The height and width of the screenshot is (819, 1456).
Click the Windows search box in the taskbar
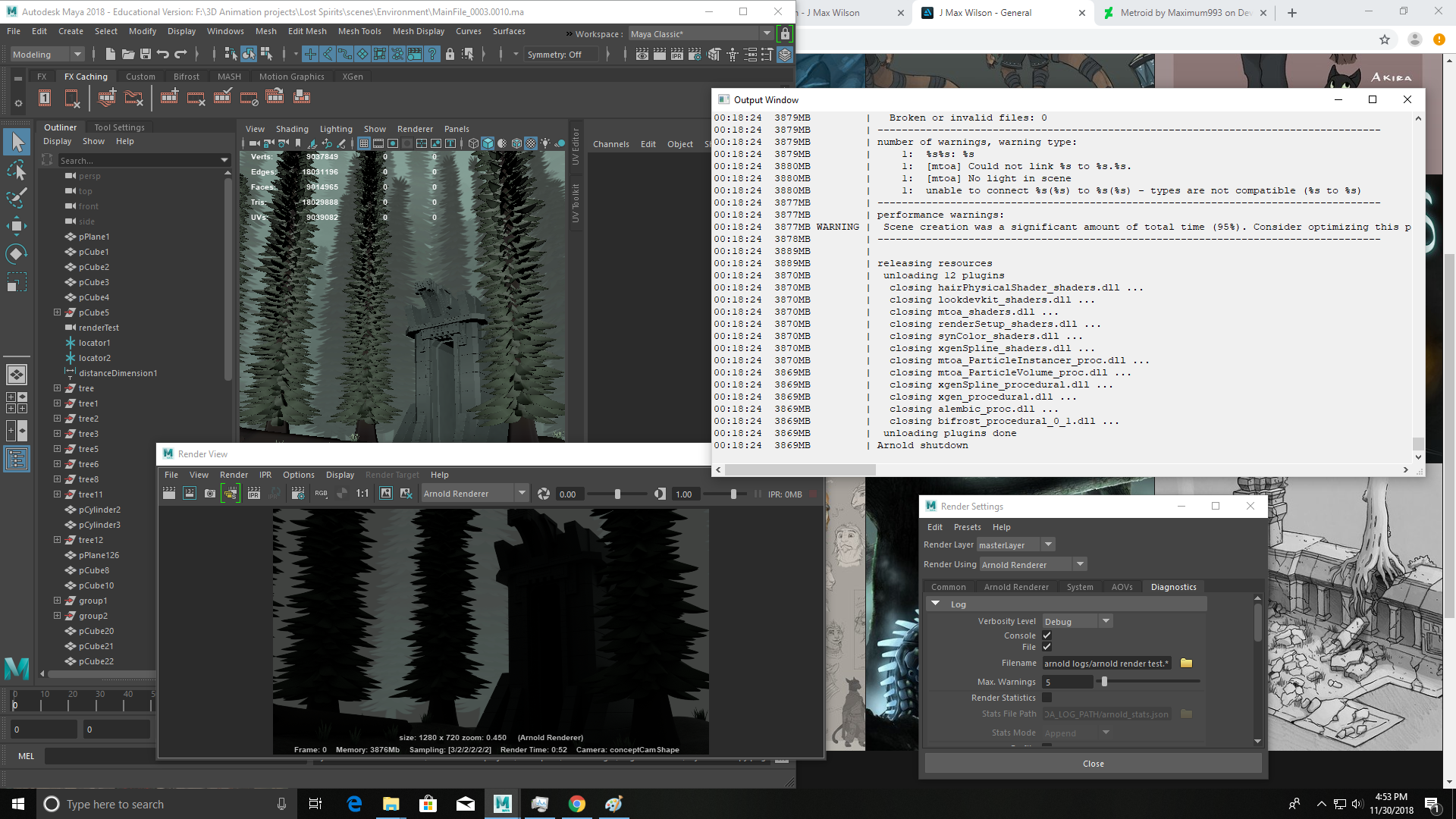click(152, 804)
